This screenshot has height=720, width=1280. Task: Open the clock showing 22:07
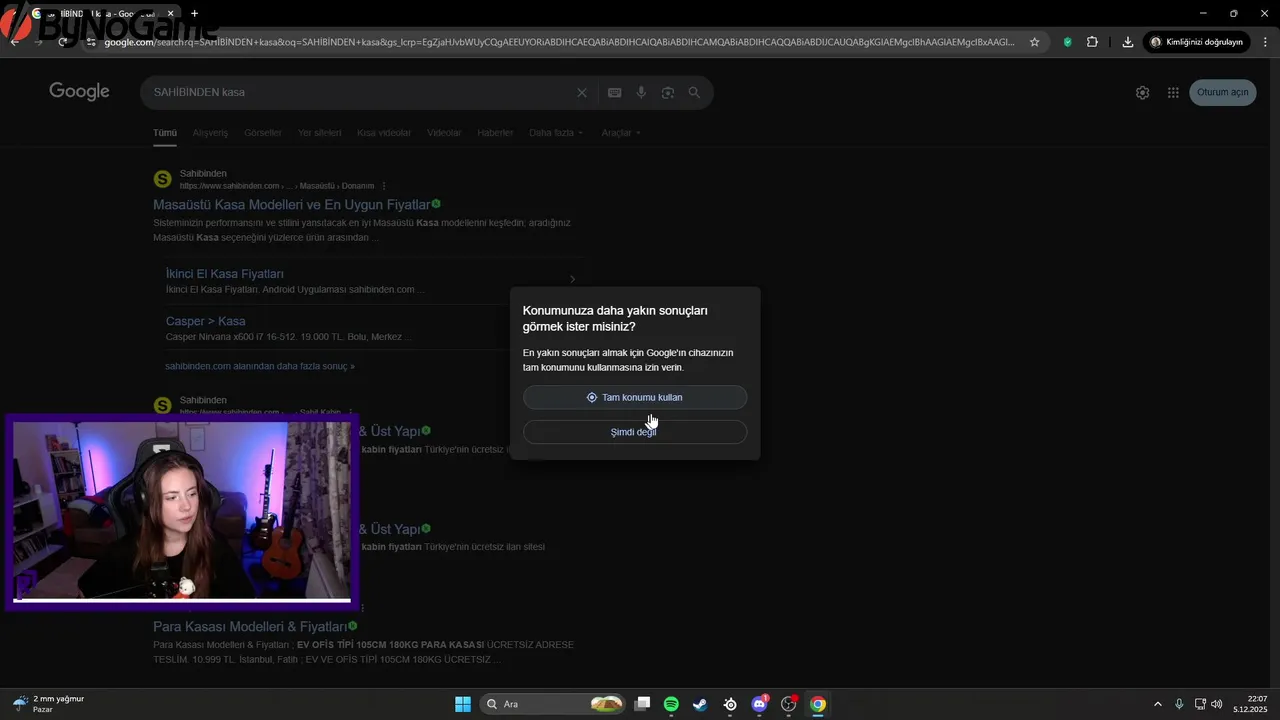click(x=1250, y=704)
